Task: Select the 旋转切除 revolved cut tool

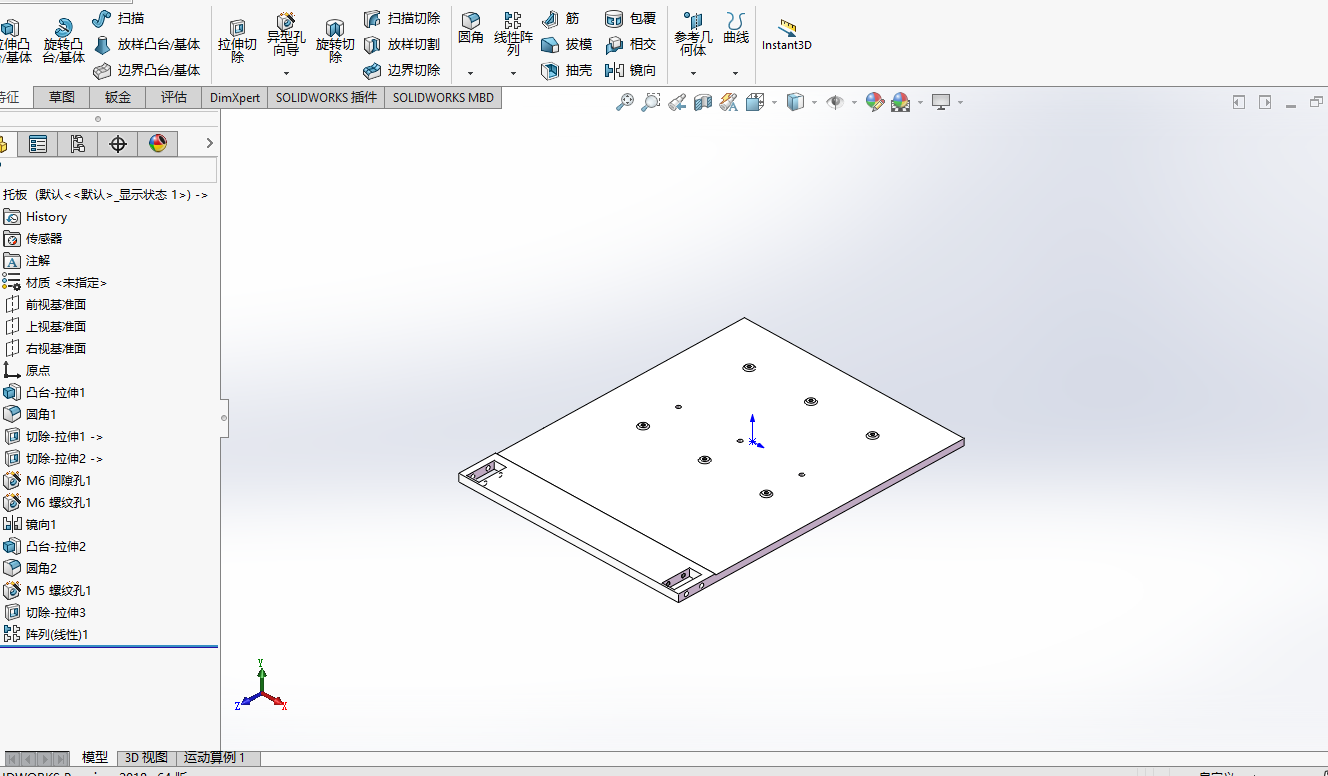Action: (x=335, y=40)
